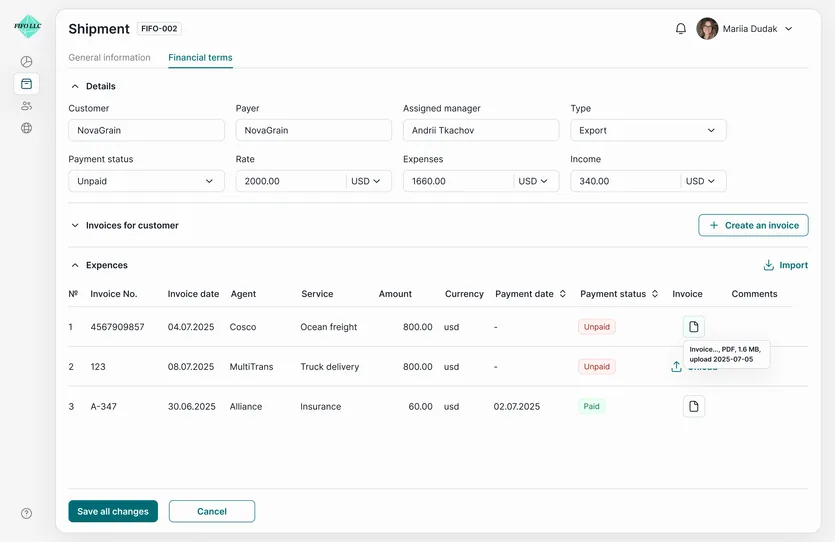Screen dimensions: 835x542
Task: Switch to General information tab
Action: click(x=109, y=58)
